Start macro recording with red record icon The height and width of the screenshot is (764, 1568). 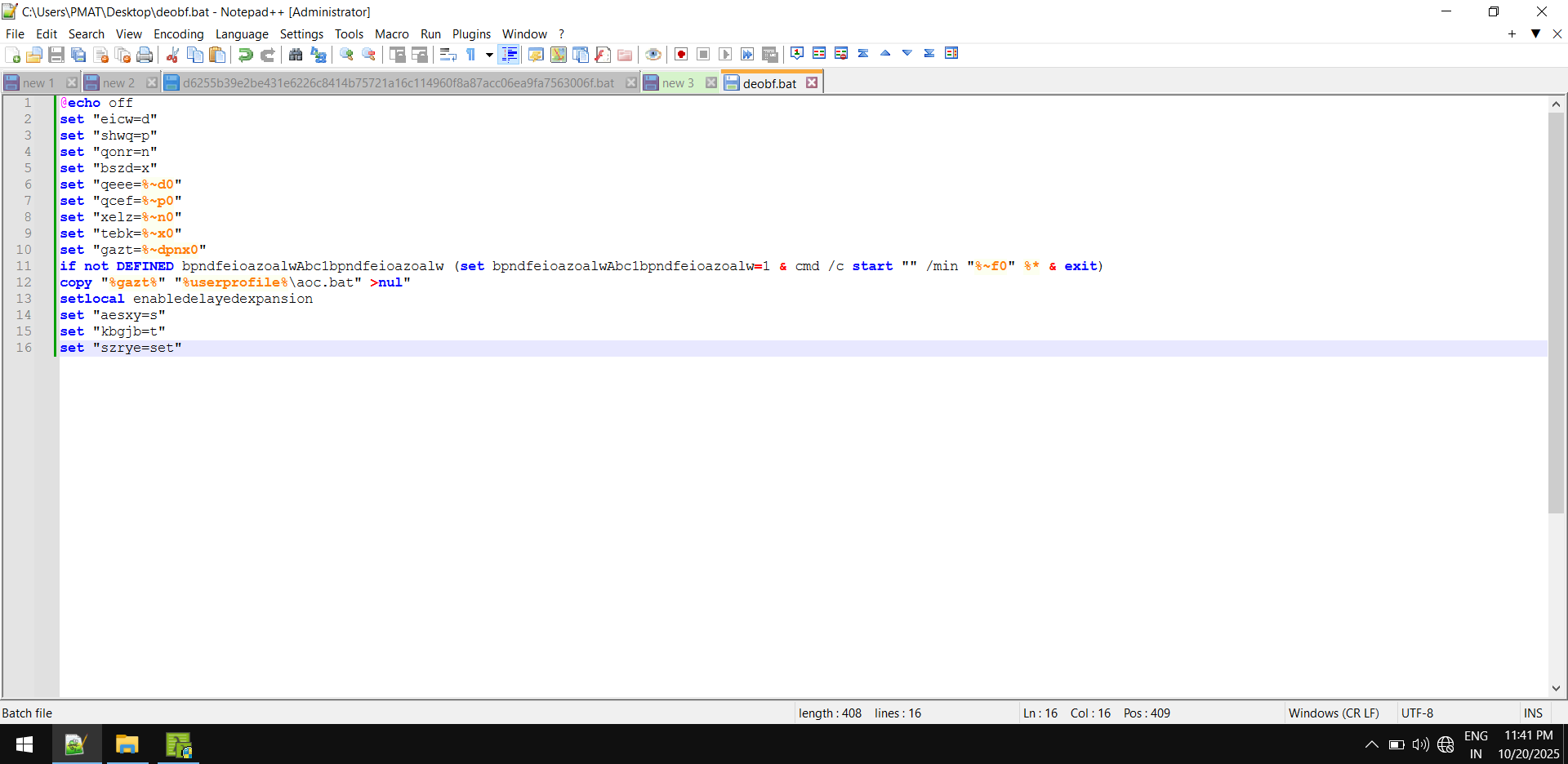[x=681, y=55]
